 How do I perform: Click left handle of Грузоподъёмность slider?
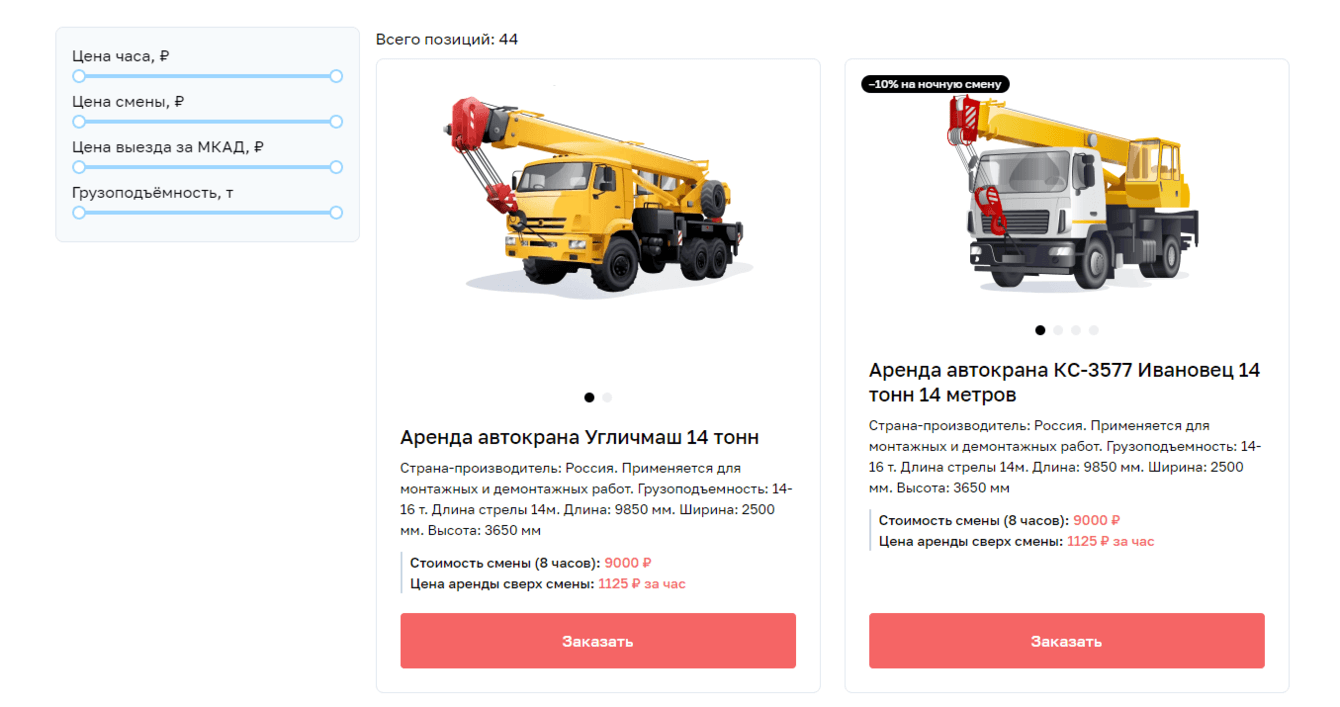click(x=79, y=212)
